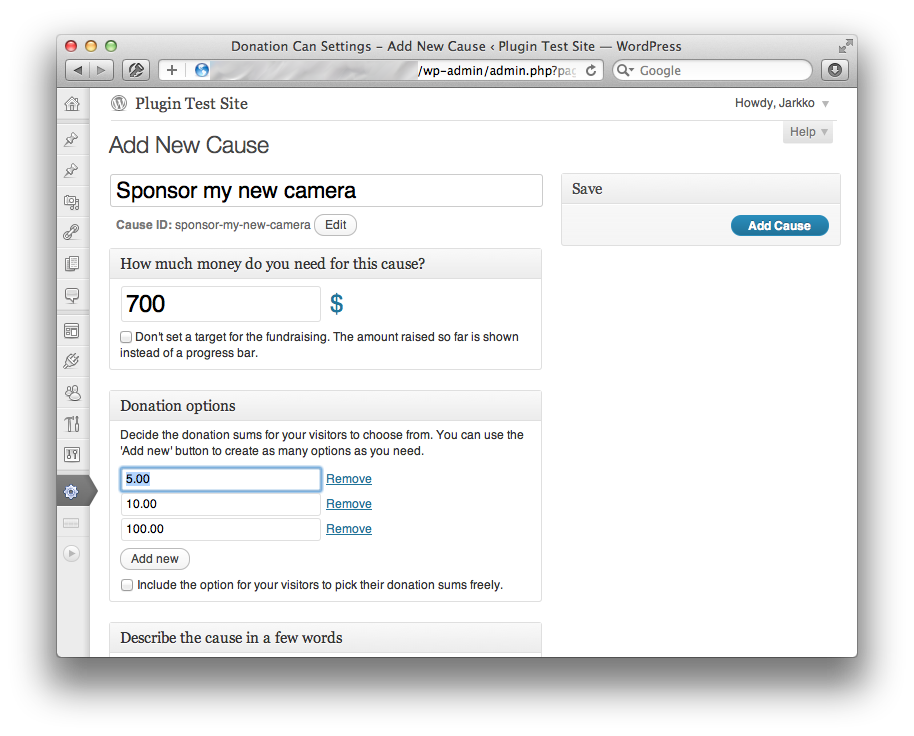This screenshot has width=914, height=736.
Task: Click the browser reload icon
Action: pos(590,71)
